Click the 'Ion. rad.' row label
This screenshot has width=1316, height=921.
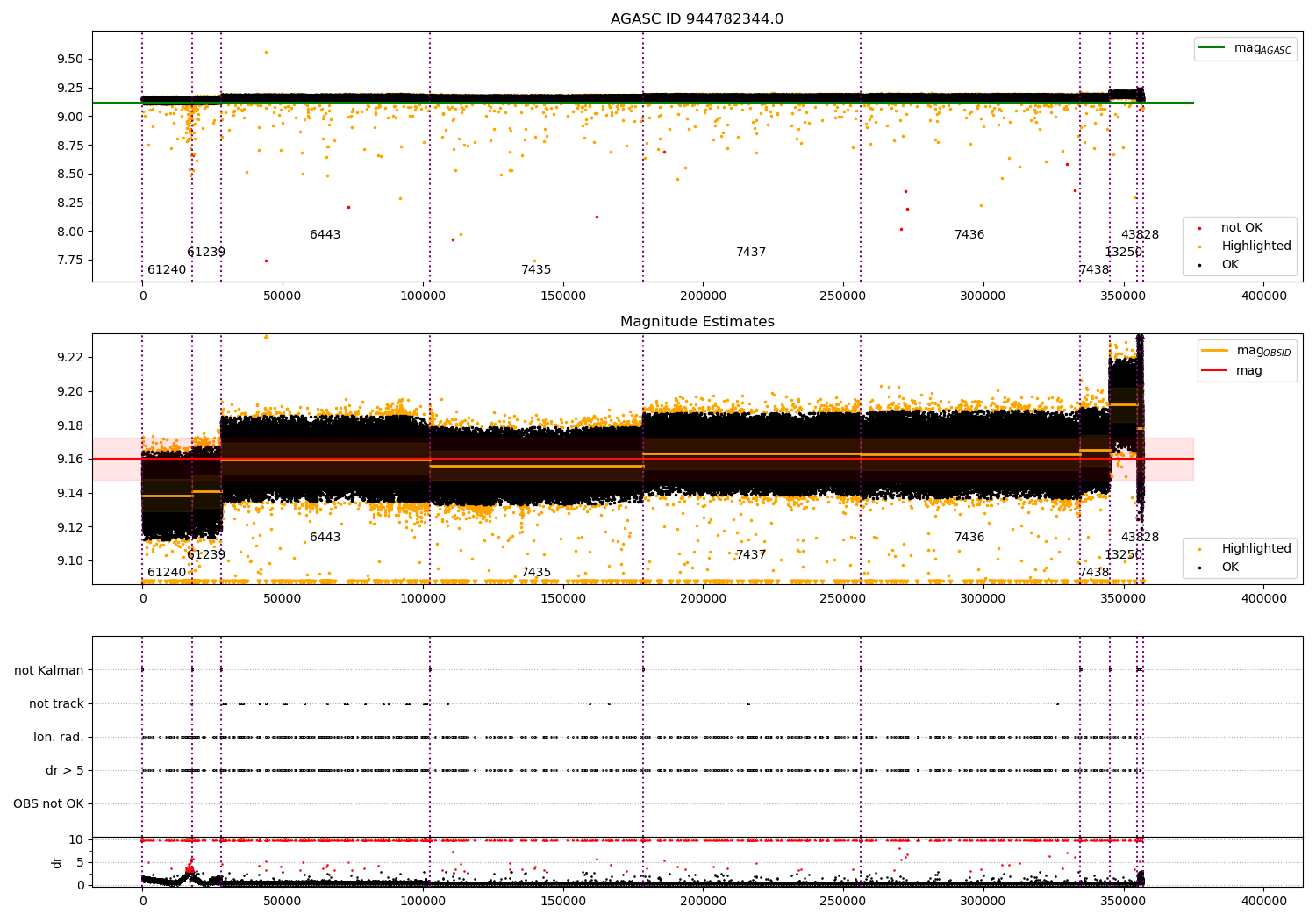[x=59, y=737]
